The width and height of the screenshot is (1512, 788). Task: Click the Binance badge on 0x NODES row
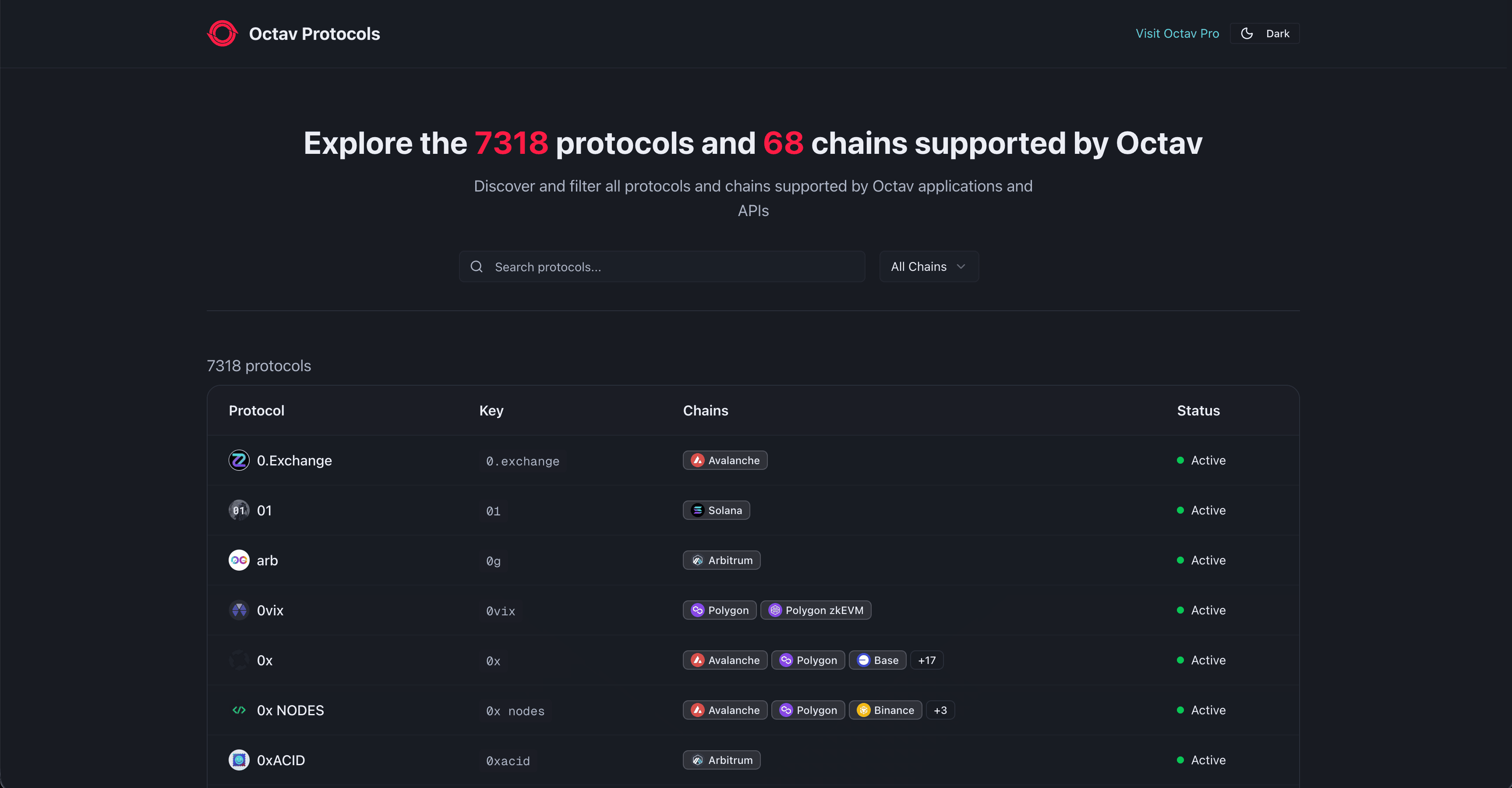[x=885, y=710]
